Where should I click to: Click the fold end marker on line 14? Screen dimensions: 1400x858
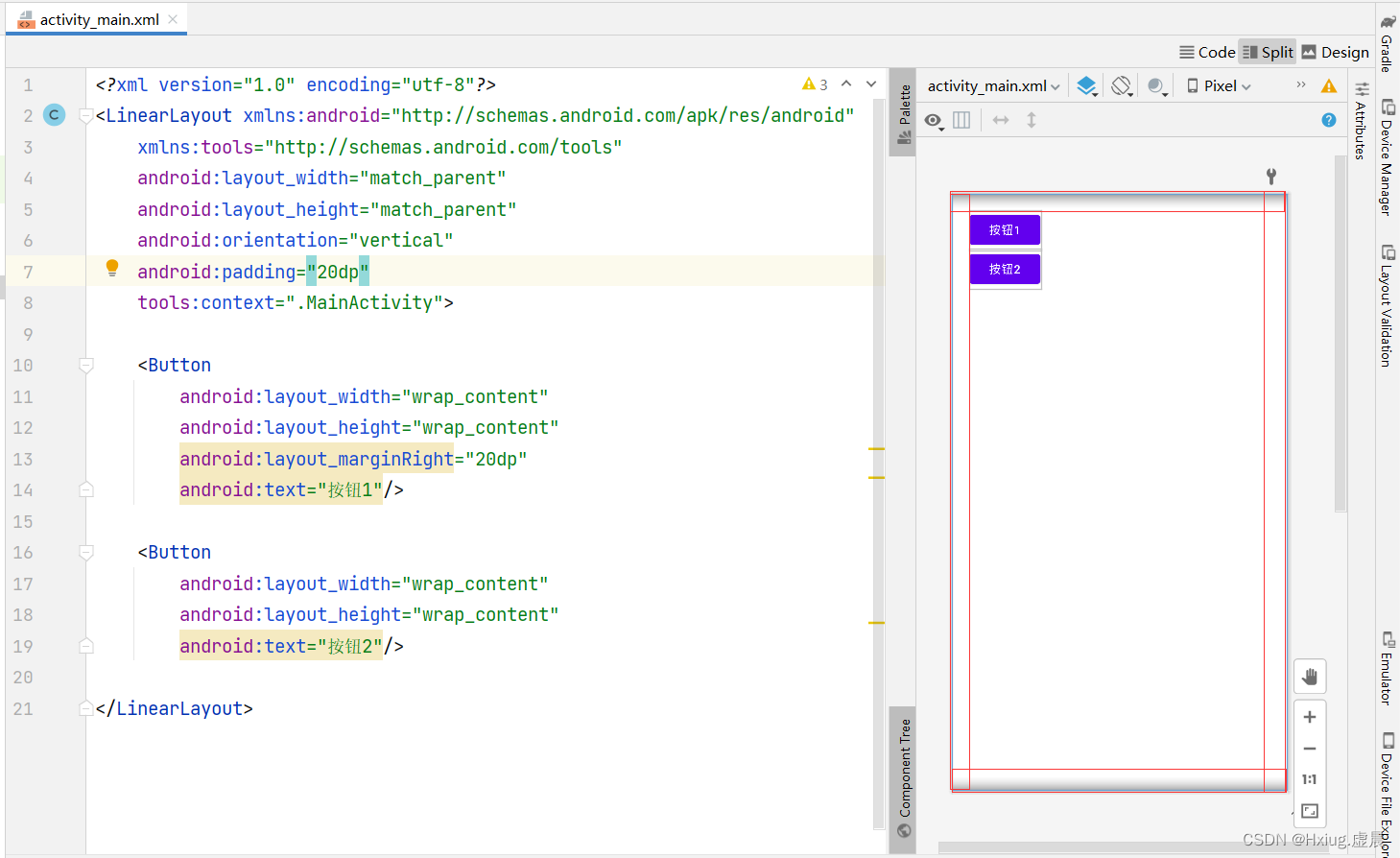click(85, 489)
